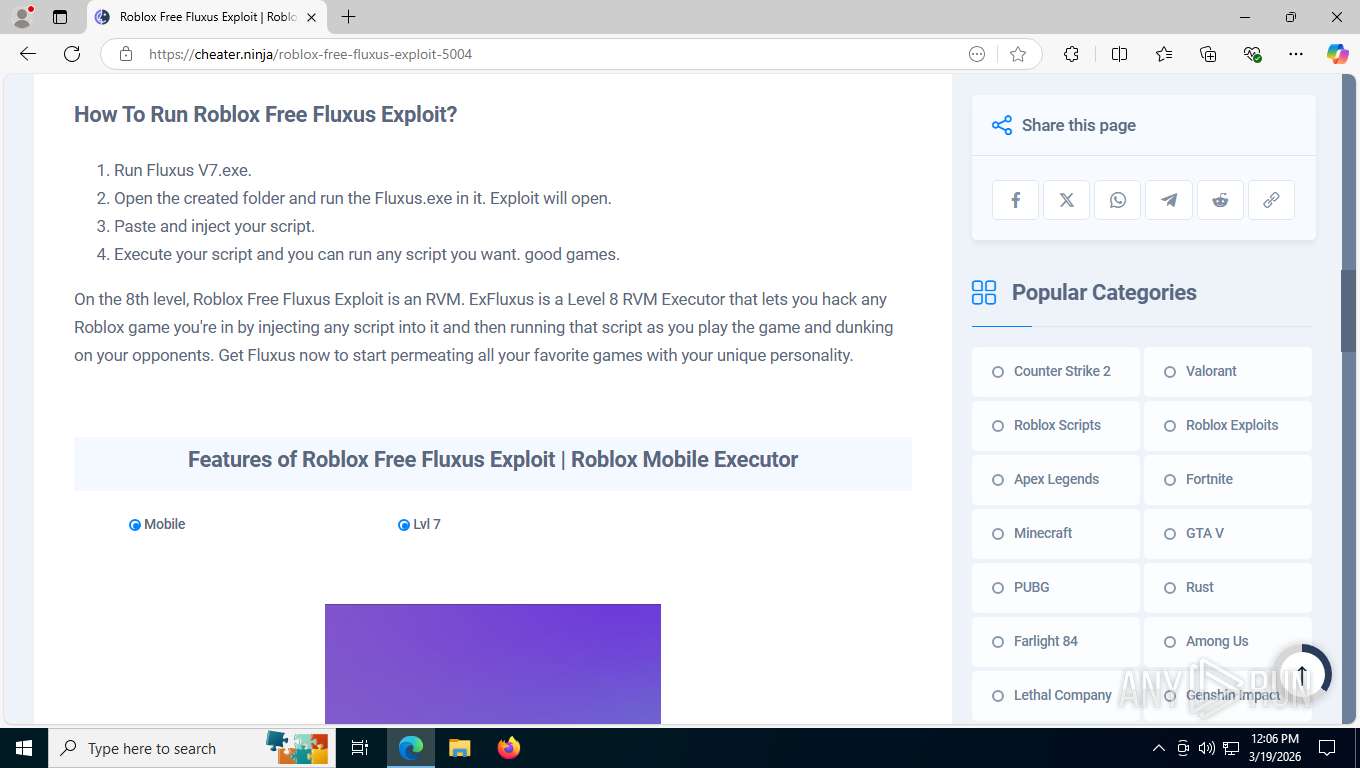This screenshot has height=768, width=1360.
Task: Copy page link icon
Action: (x=1271, y=200)
